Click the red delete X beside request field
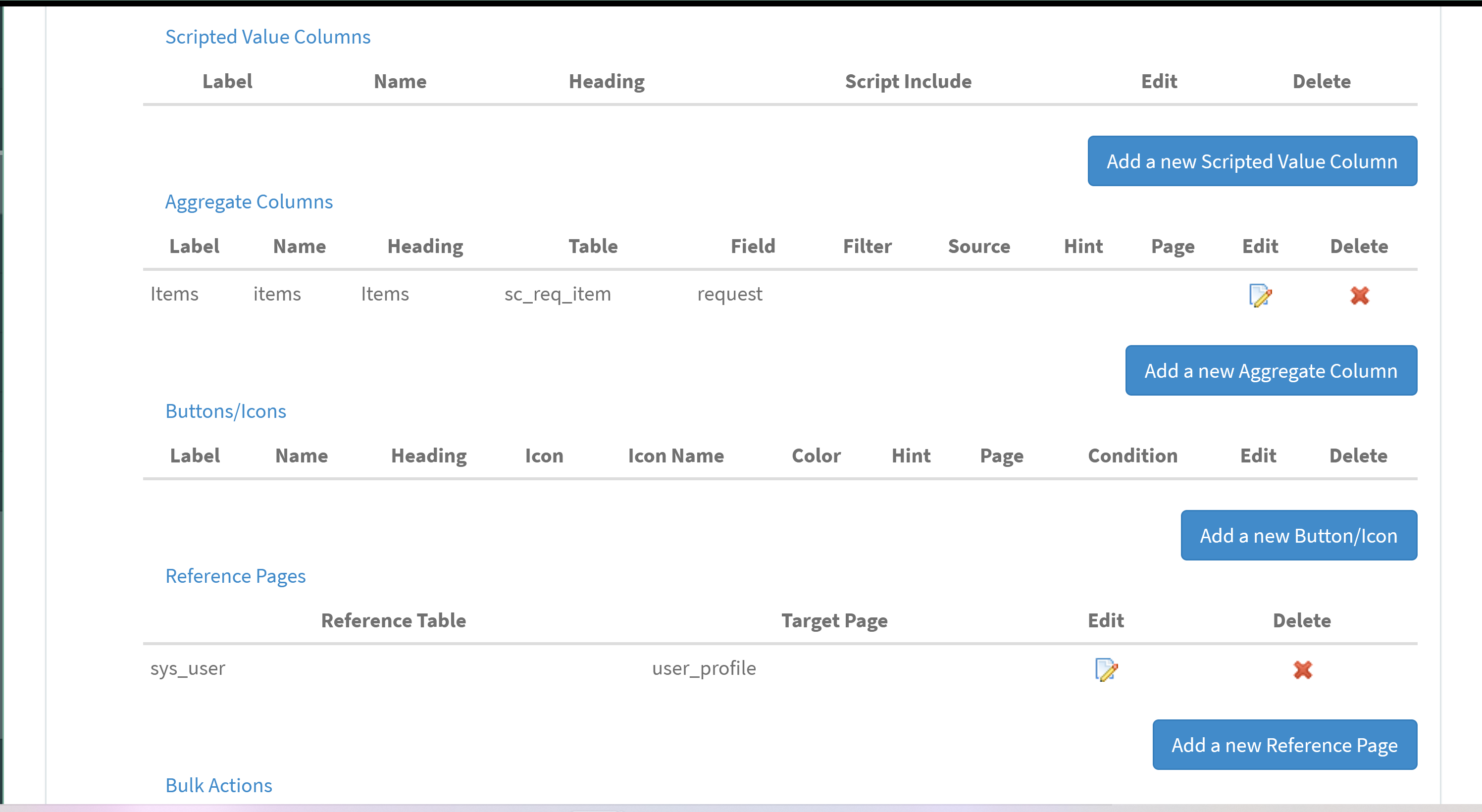 click(x=1360, y=296)
